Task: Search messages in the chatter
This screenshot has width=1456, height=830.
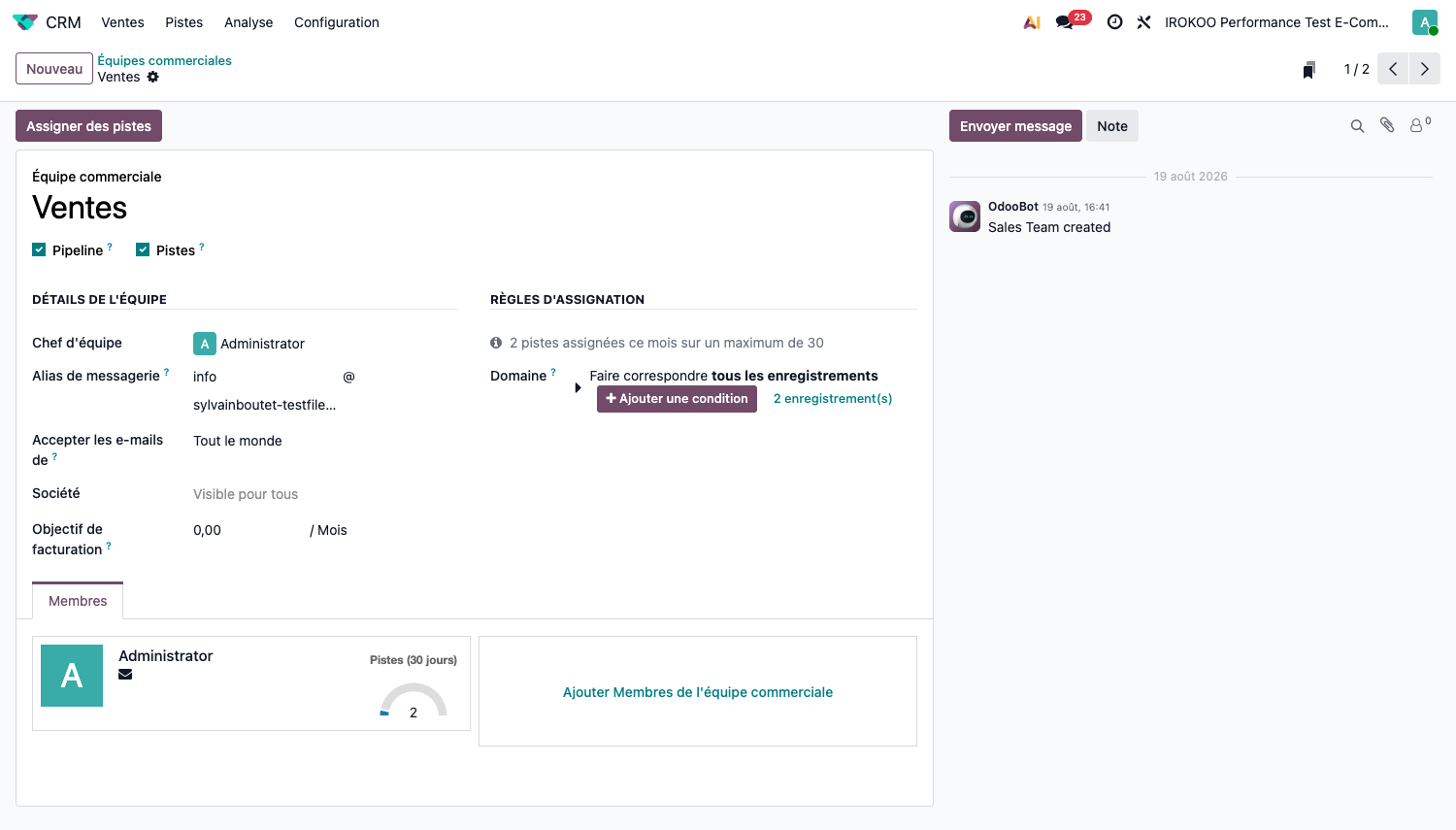Action: coord(1358,126)
